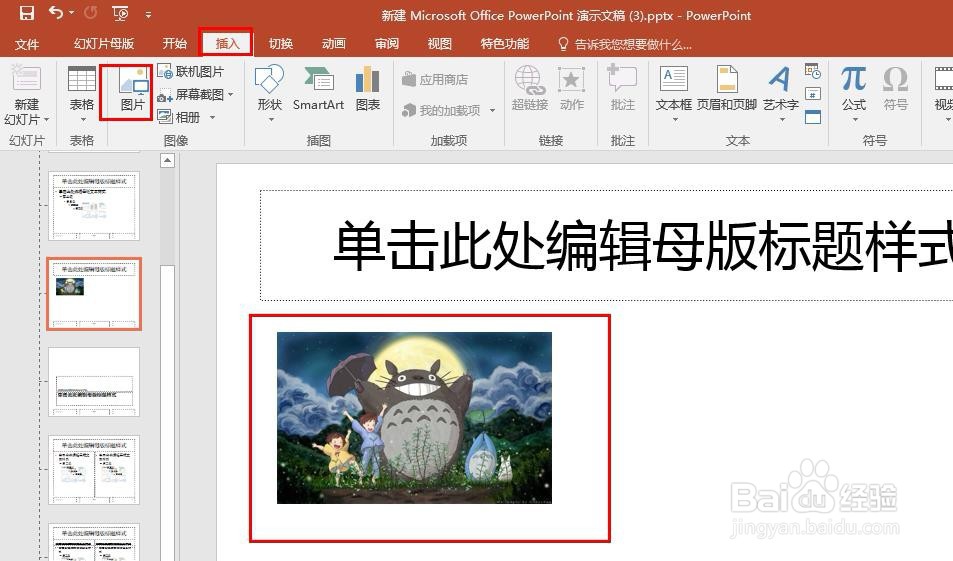Select the first visible layout thumbnail
The height and width of the screenshot is (561, 953).
tap(94, 206)
